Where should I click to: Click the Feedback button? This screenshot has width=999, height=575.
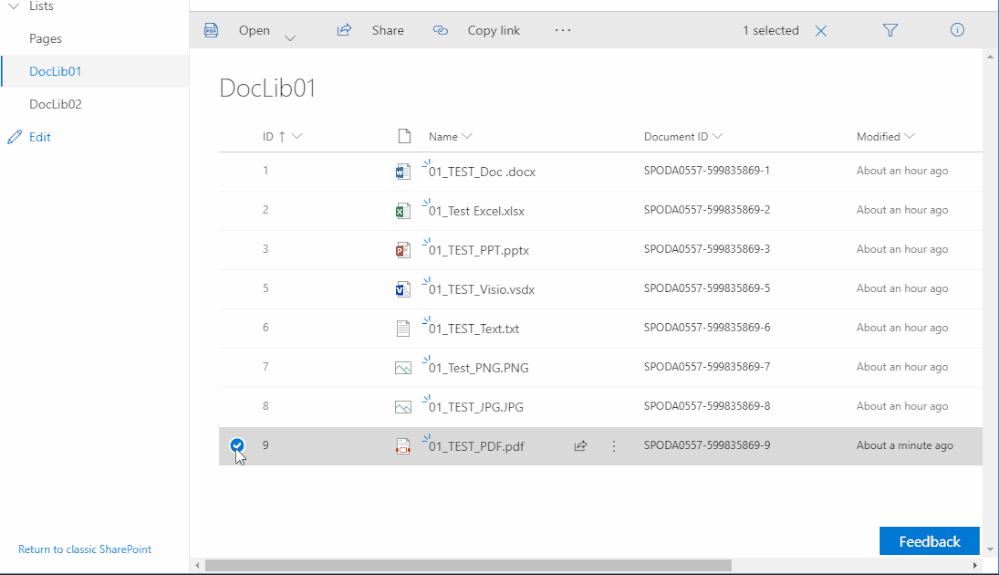[x=930, y=541]
